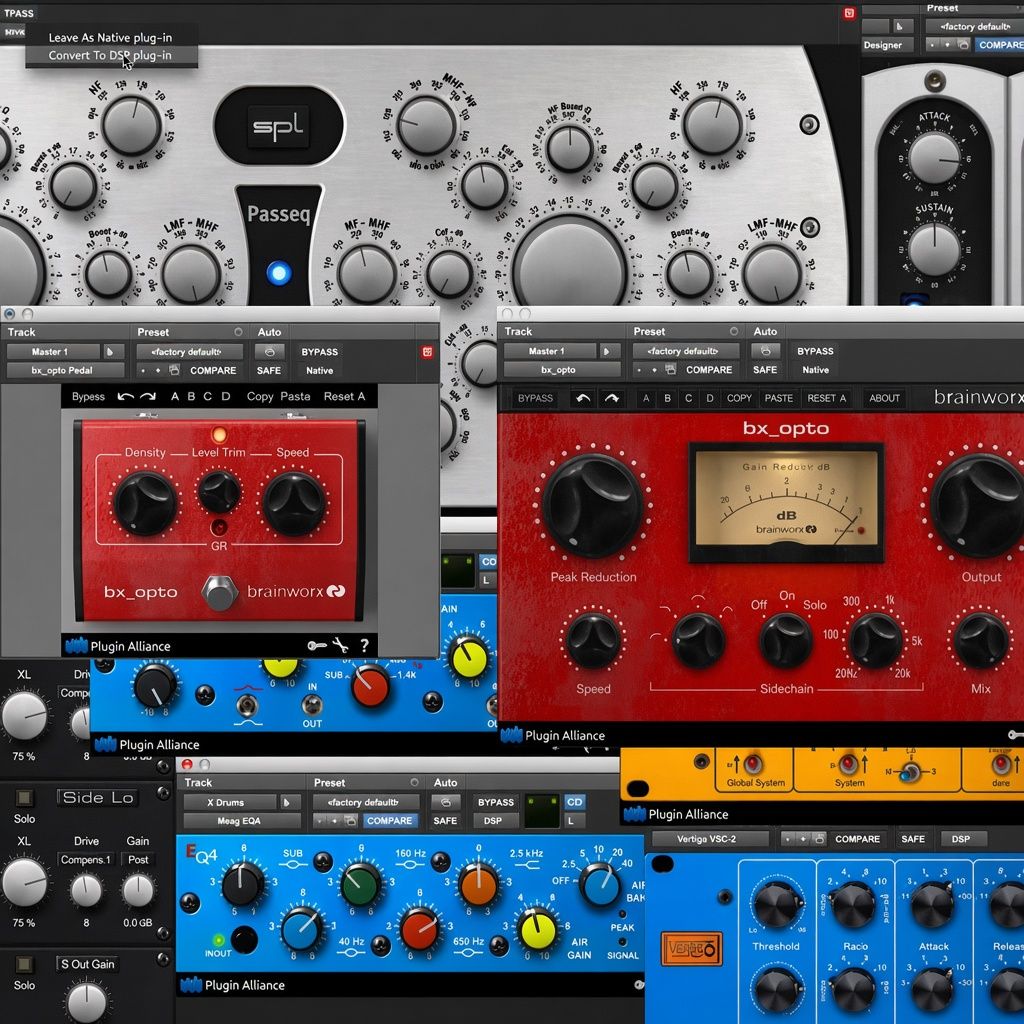Click PASTE in bx_opto brainworx toolbar
This screenshot has height=1024, width=1024.
pos(779,398)
